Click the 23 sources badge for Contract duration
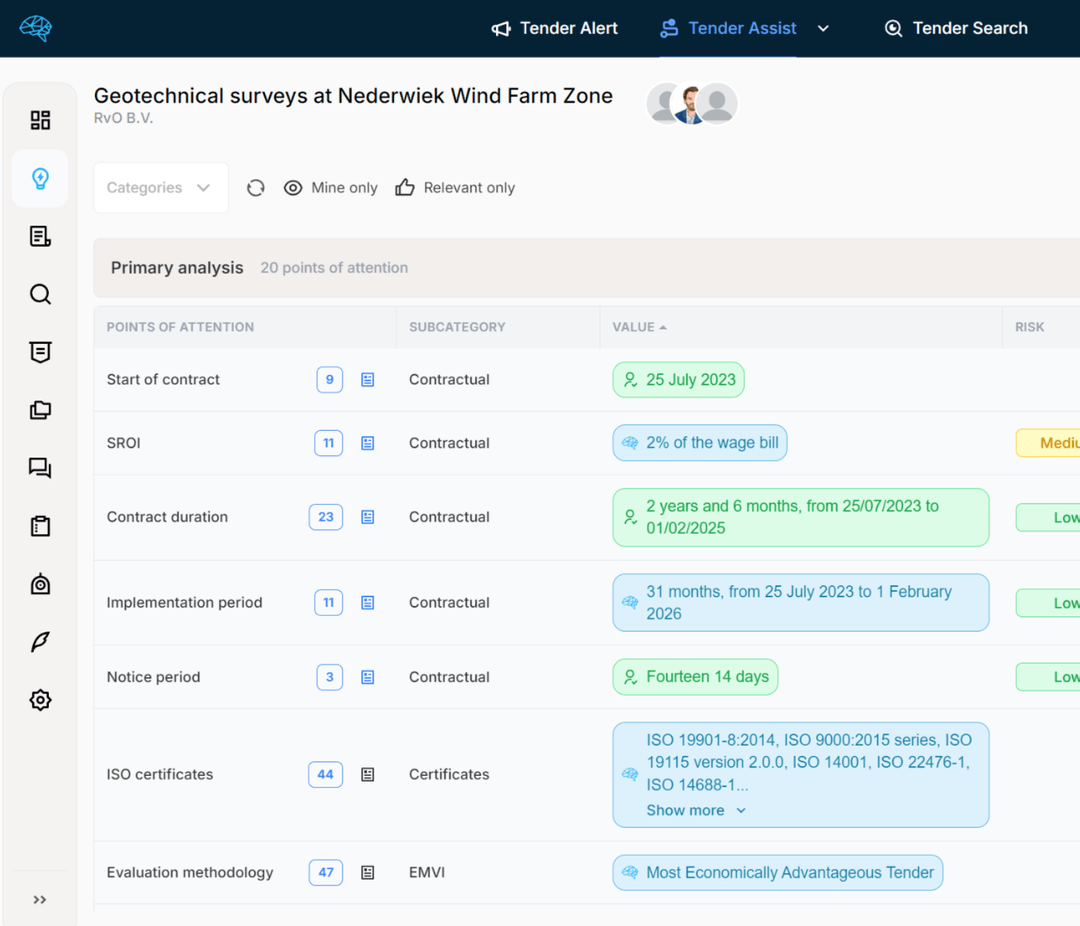Image resolution: width=1080 pixels, height=926 pixels. pos(326,517)
